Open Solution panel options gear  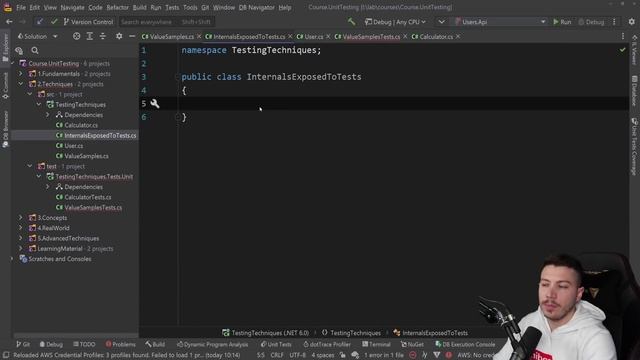(x=119, y=37)
